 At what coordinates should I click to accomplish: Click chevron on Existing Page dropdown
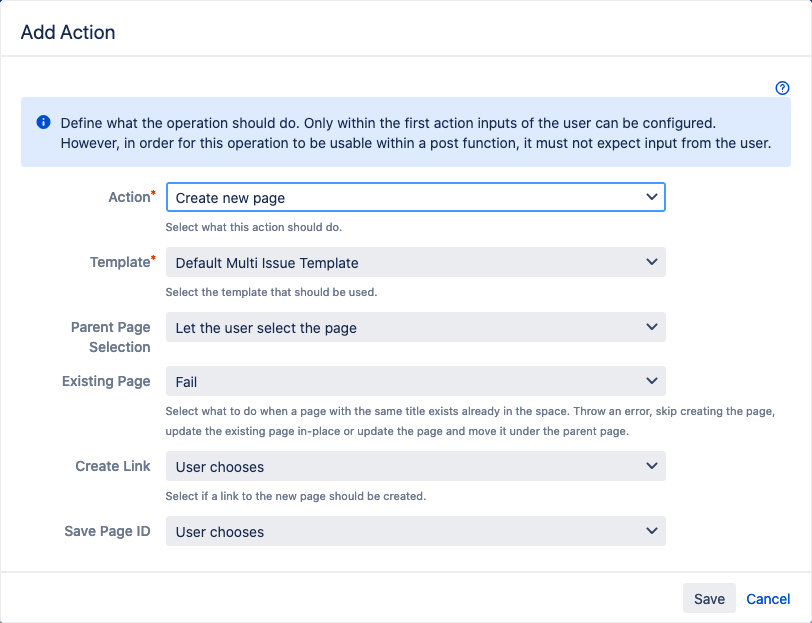click(x=651, y=381)
